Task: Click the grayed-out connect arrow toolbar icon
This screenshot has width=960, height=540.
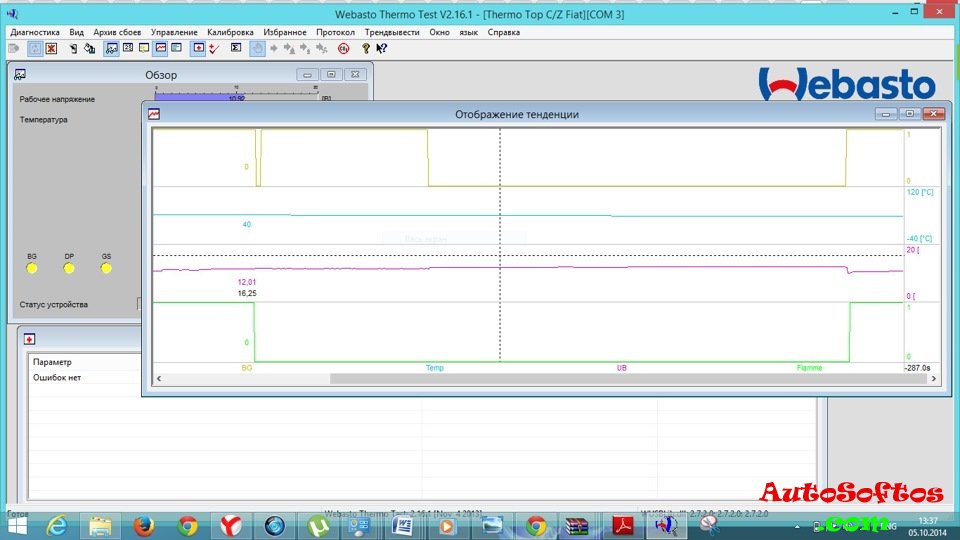Action: [x=14, y=48]
